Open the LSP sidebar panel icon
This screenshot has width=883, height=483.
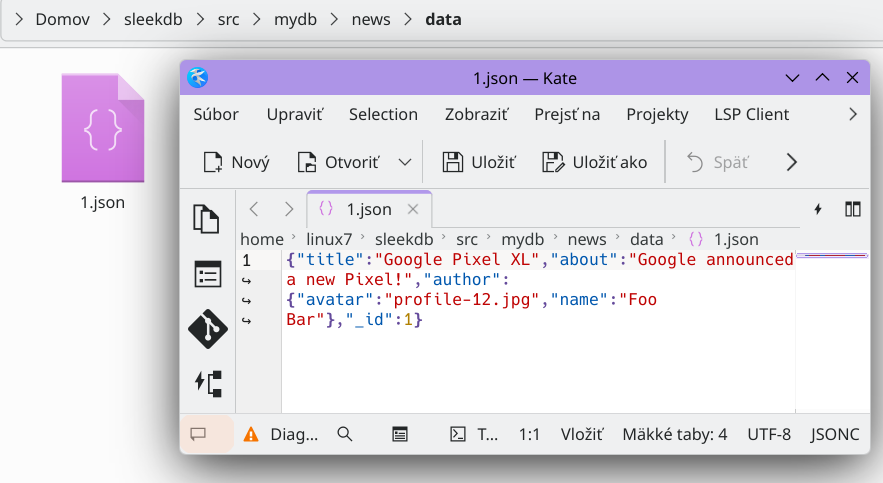pos(207,382)
